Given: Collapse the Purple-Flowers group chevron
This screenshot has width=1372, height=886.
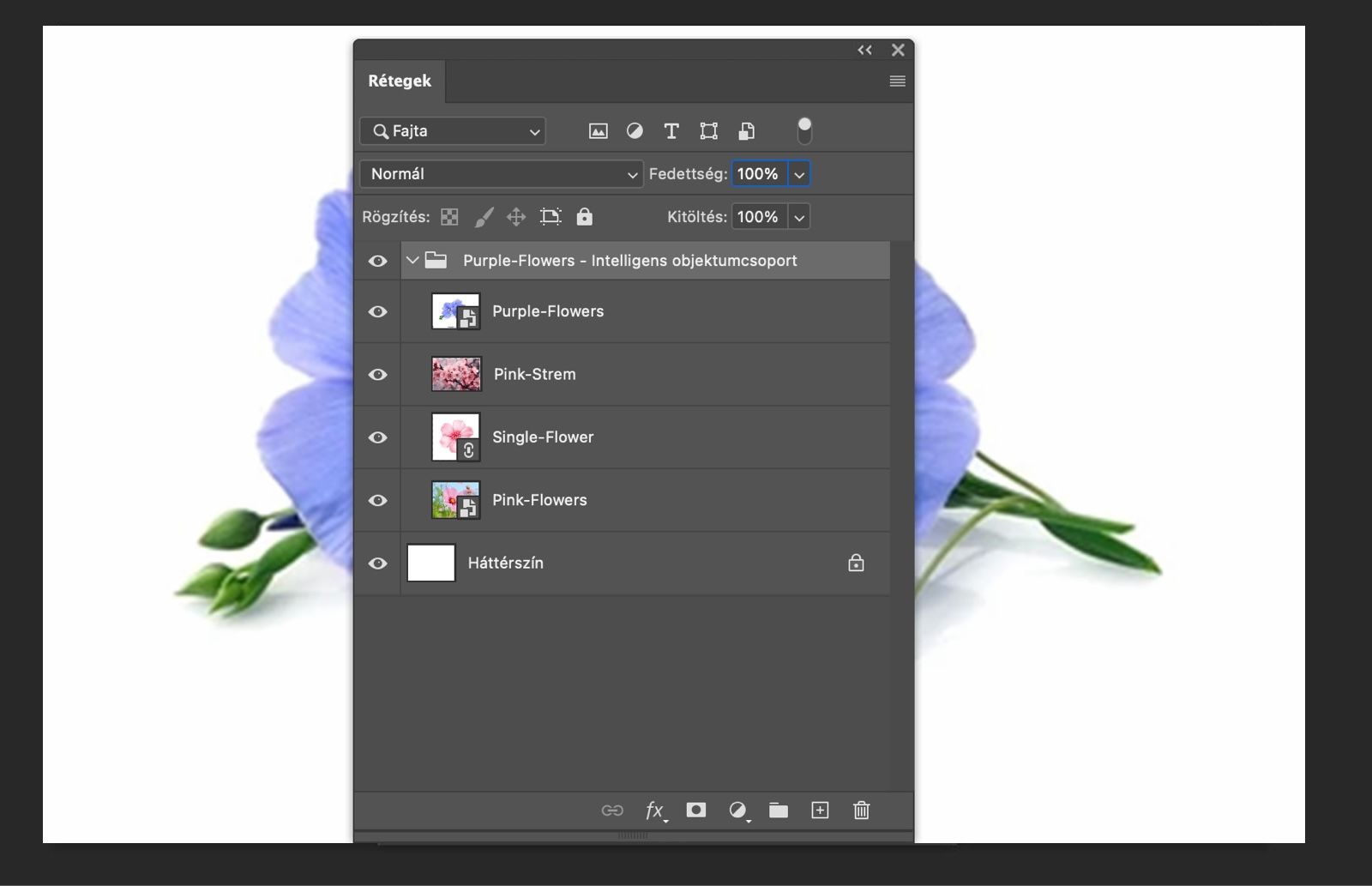Looking at the screenshot, I should 412,260.
